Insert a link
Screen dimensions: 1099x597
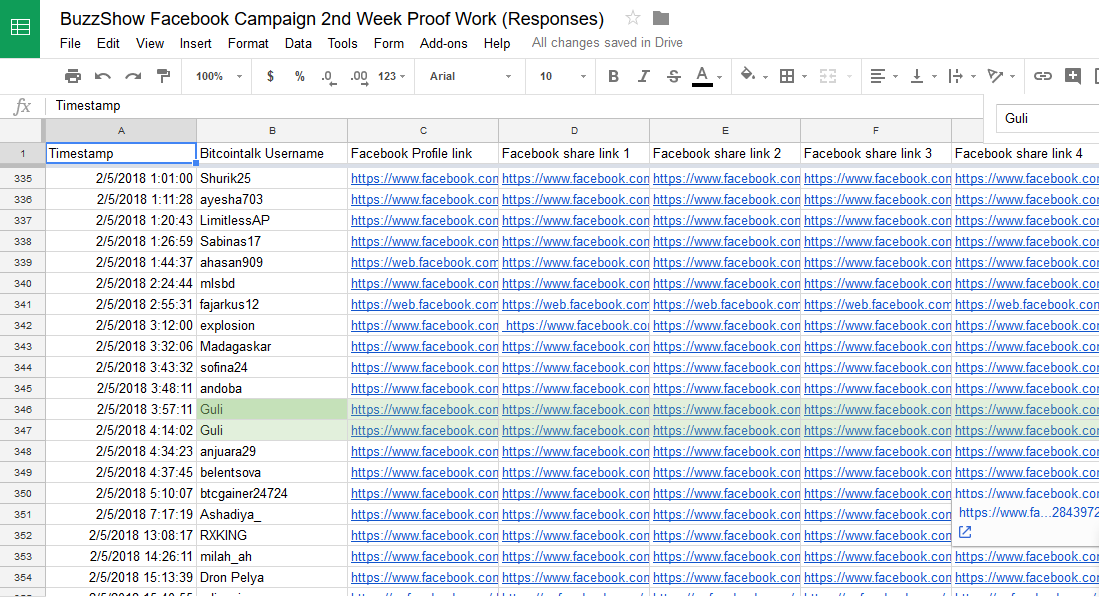(x=1042, y=76)
